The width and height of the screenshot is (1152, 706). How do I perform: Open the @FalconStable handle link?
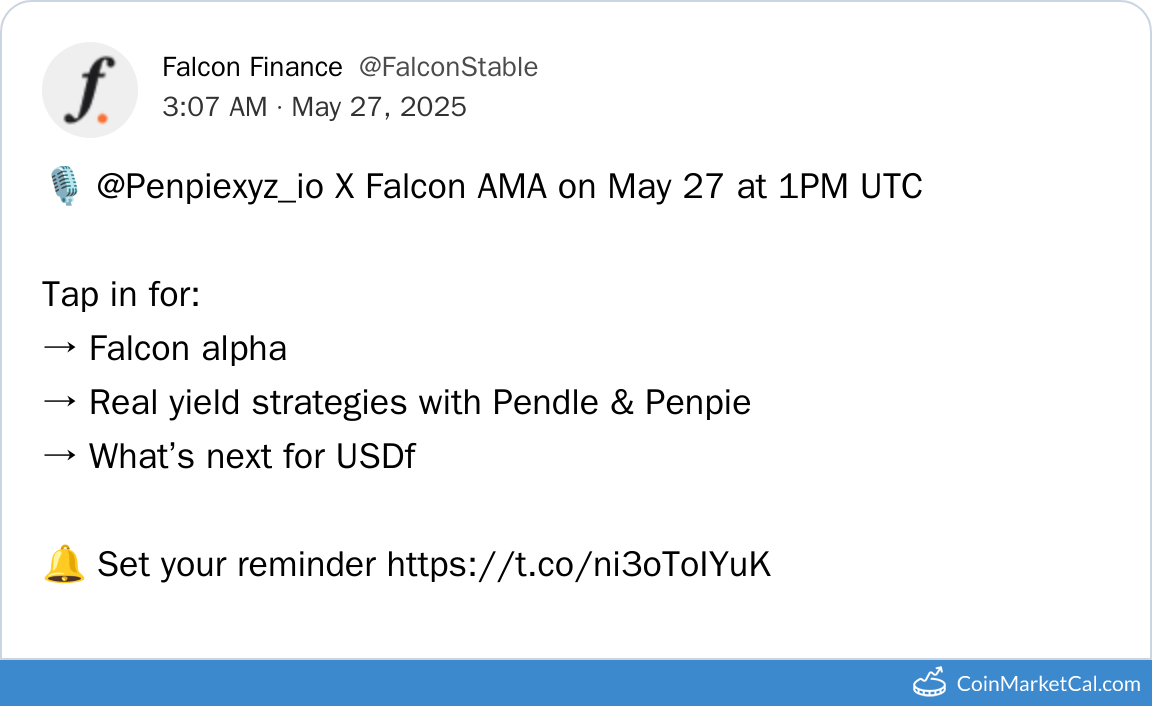tap(448, 67)
